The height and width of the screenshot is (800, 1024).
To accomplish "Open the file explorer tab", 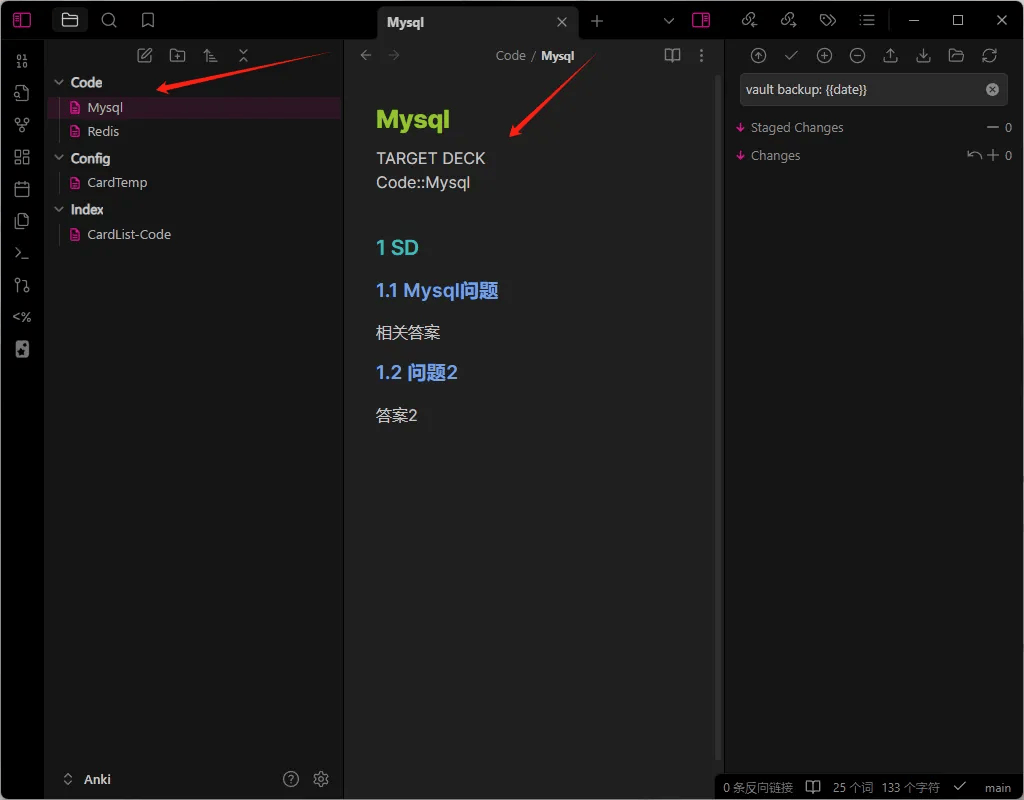I will [70, 20].
